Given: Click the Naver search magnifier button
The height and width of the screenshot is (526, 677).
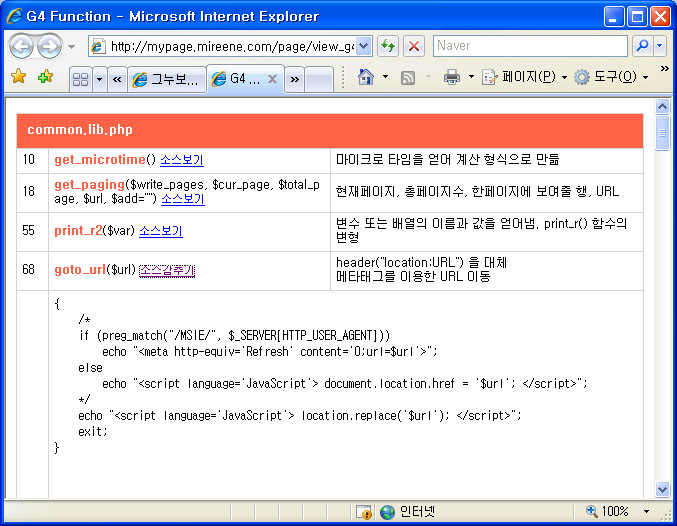Looking at the screenshot, I should click(642, 46).
